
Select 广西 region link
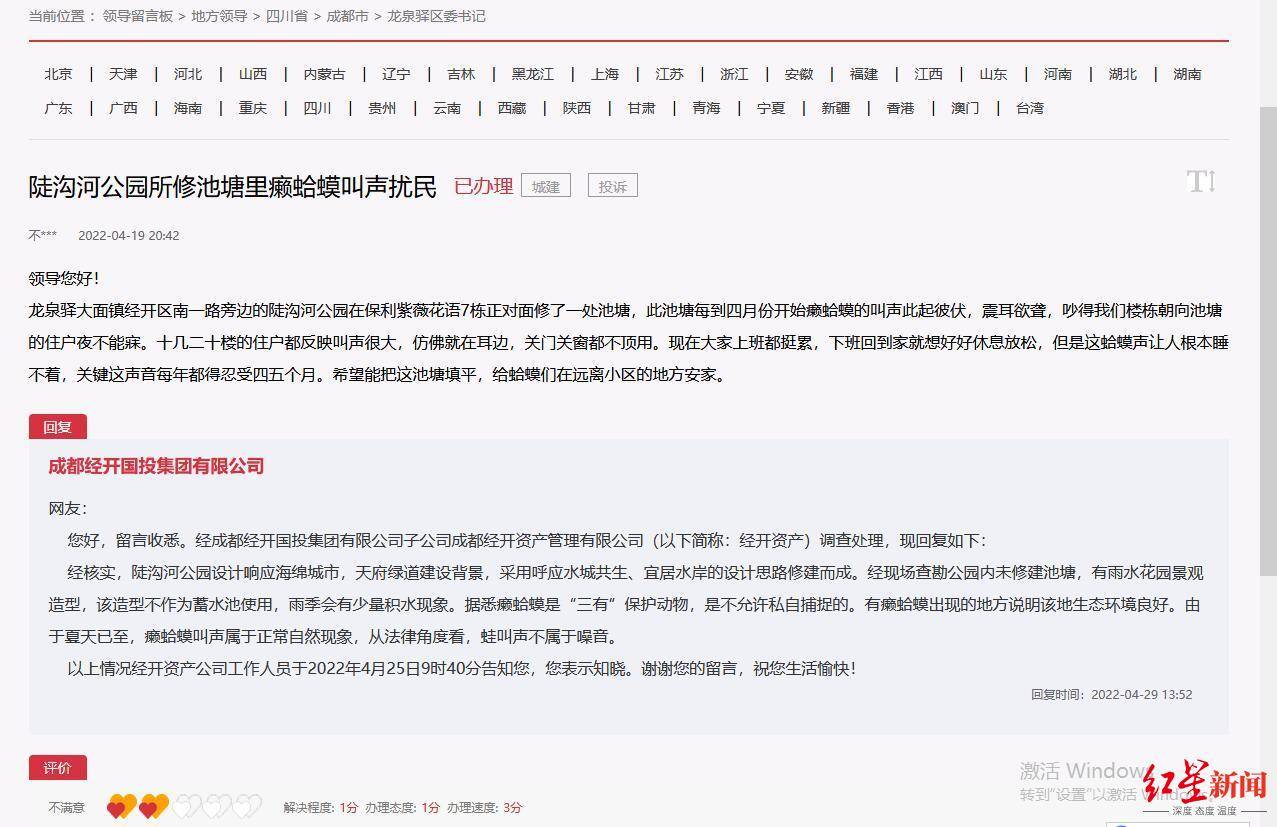123,108
